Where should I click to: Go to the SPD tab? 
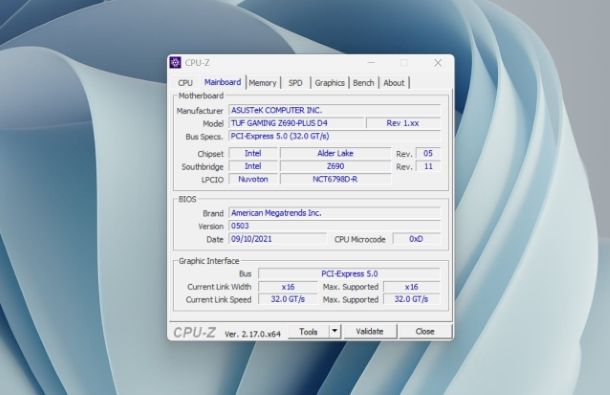click(295, 83)
